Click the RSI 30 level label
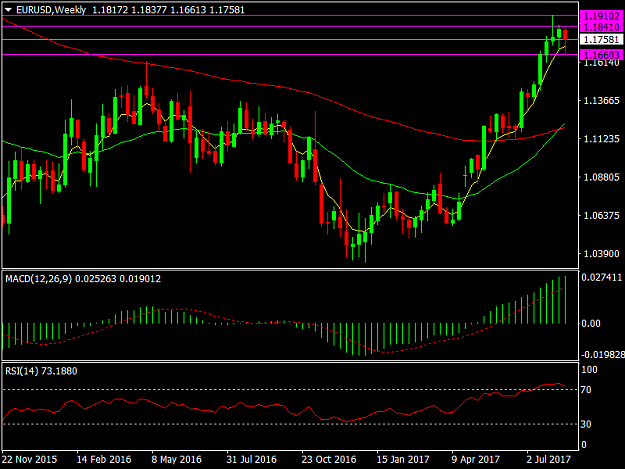This screenshot has height=469, width=625. (586, 424)
